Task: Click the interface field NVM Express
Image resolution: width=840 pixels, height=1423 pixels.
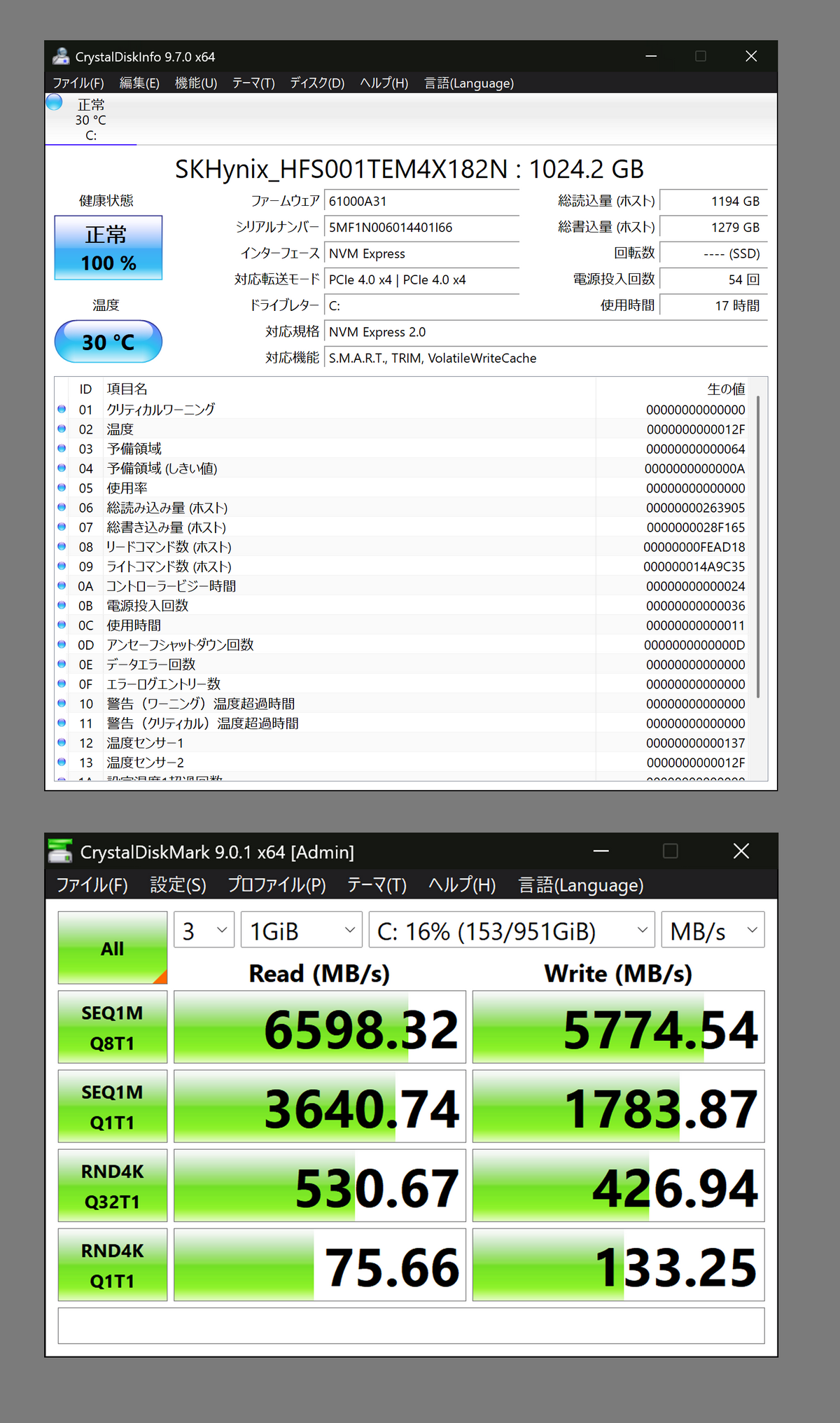Action: coord(422,254)
